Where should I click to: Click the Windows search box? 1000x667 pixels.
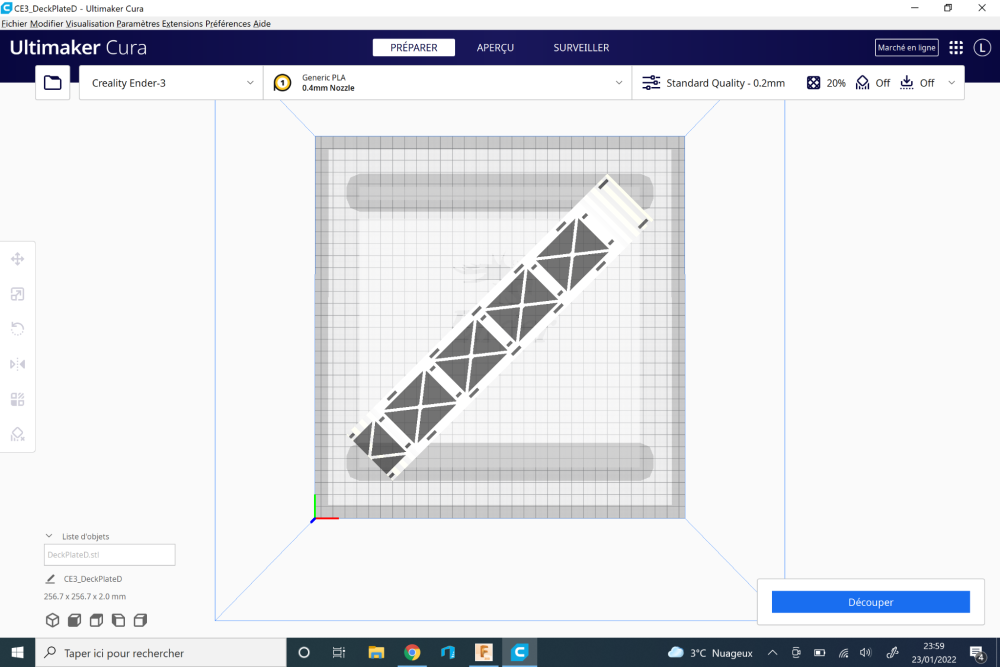point(161,652)
